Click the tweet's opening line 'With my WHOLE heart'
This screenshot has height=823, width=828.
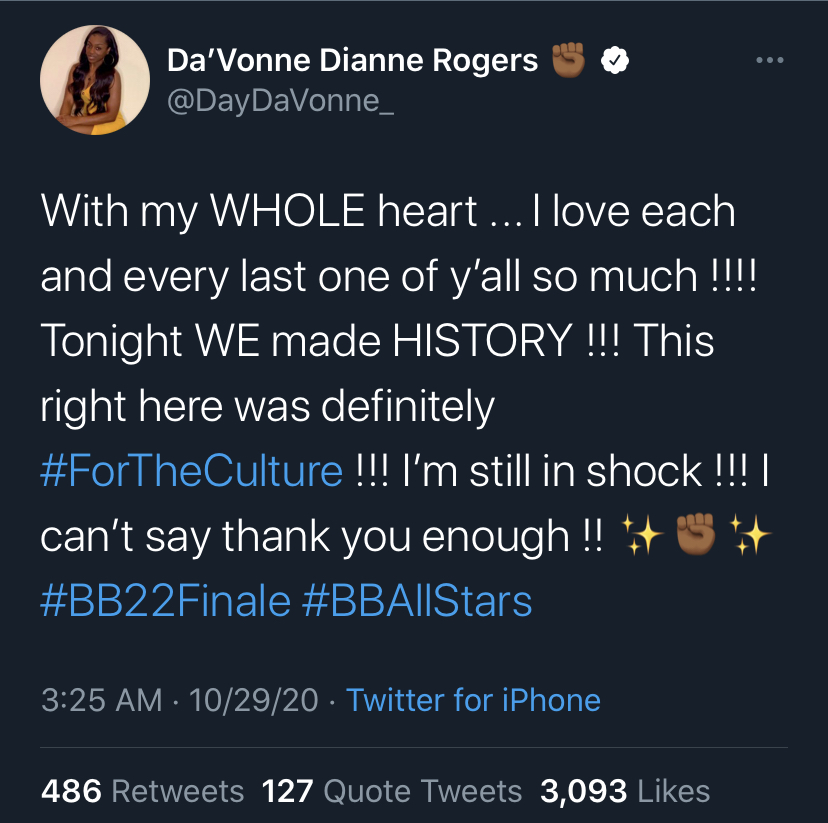tap(259, 211)
